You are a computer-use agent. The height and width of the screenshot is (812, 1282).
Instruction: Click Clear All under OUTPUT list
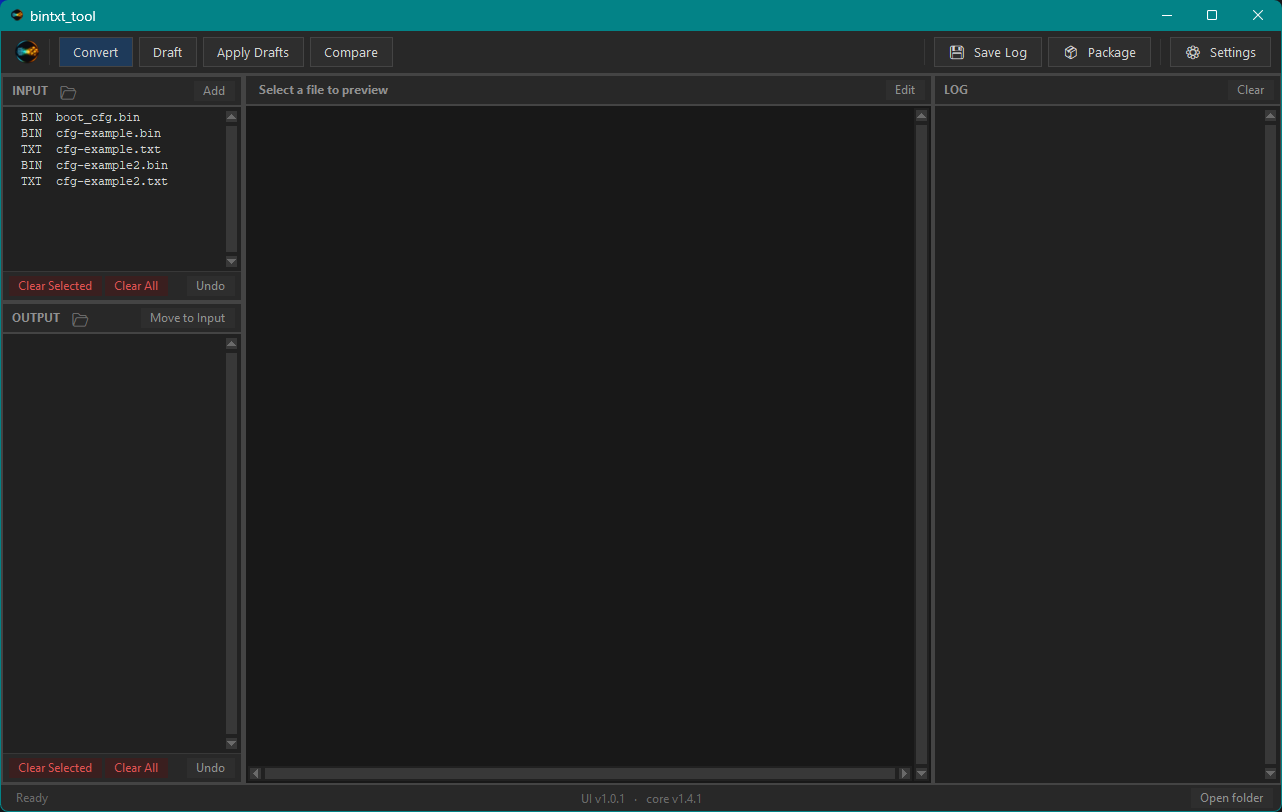(x=136, y=768)
